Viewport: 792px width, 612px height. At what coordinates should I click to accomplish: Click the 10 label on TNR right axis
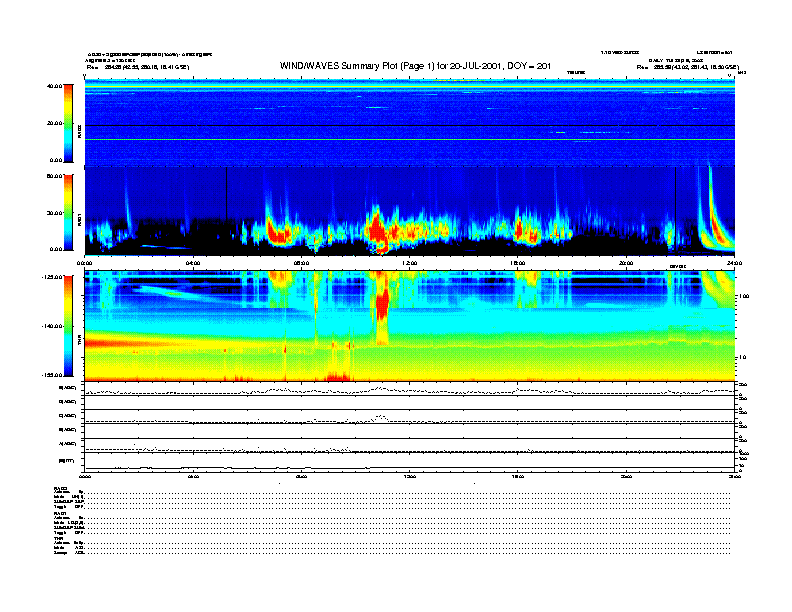tap(743, 357)
